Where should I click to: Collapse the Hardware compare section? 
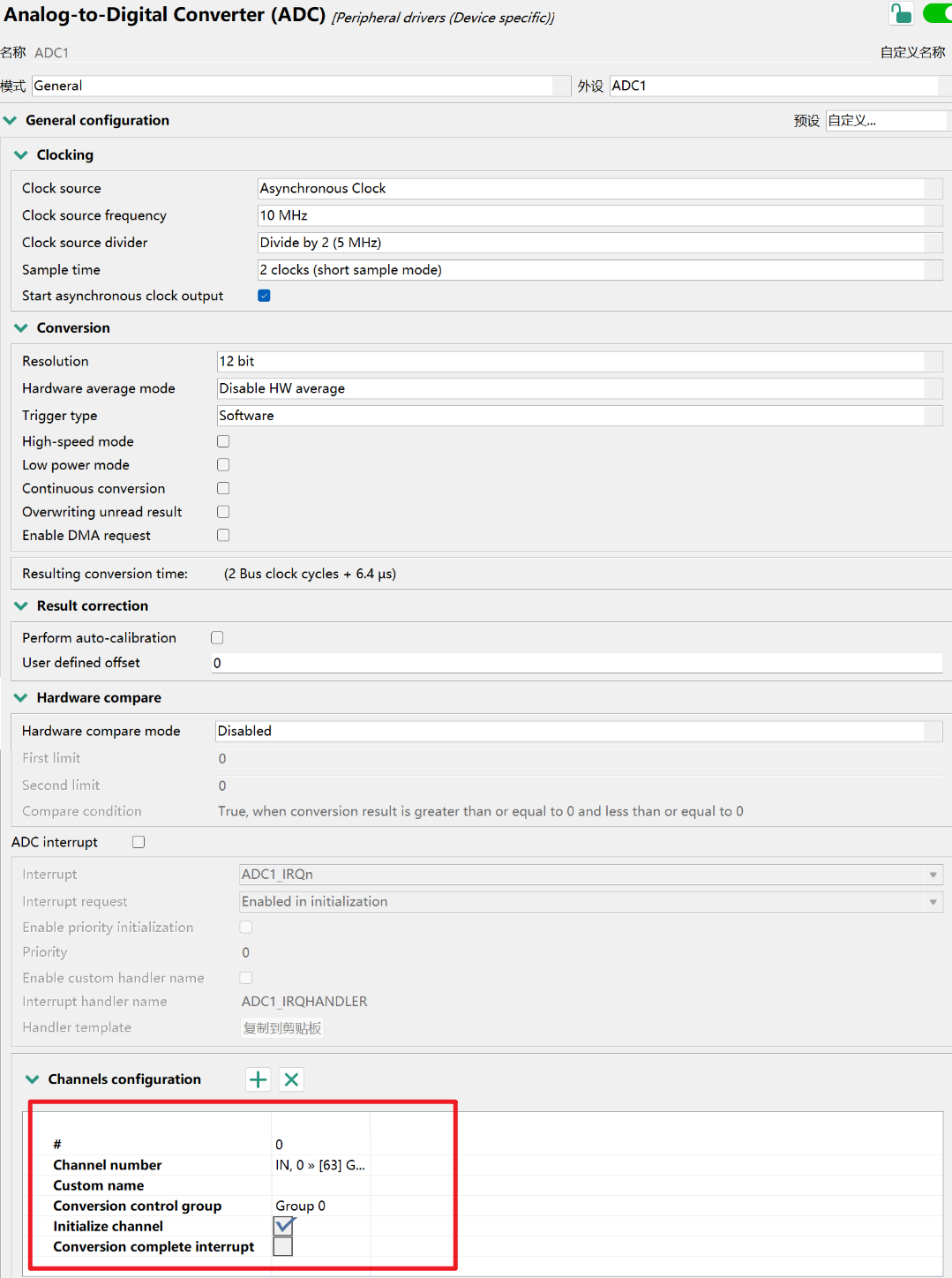[21, 698]
